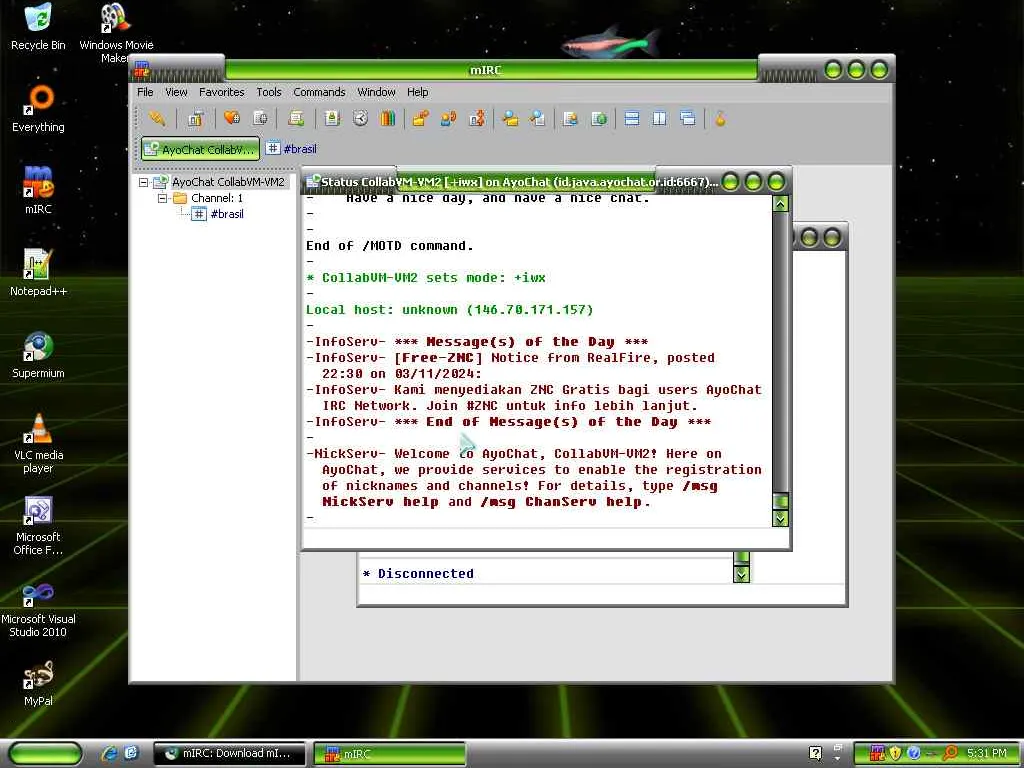Open the Channels list toolbar icon
This screenshot has height=768, width=1024.
coord(260,118)
